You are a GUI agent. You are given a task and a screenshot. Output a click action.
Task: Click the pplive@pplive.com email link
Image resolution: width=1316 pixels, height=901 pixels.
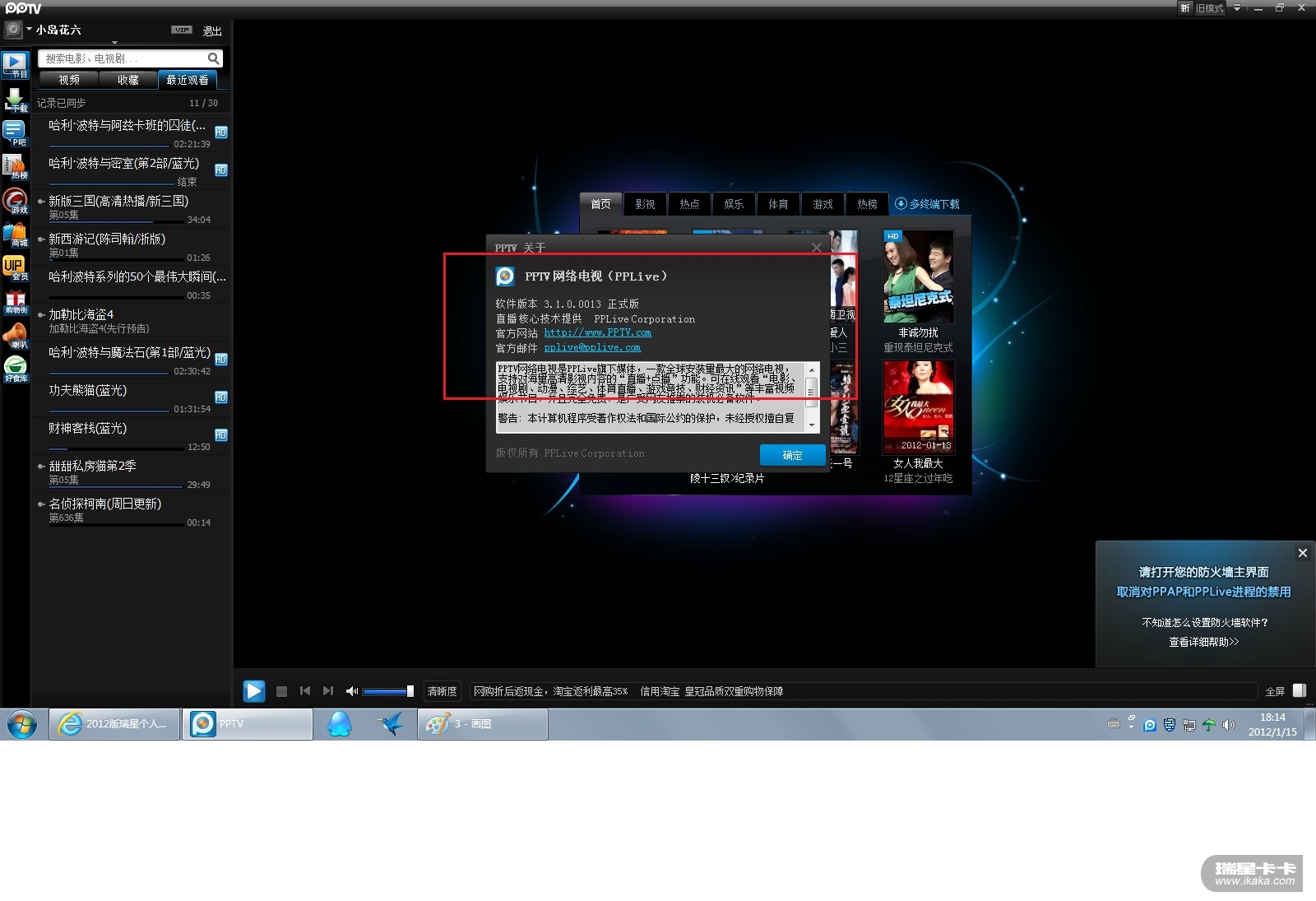(592, 347)
